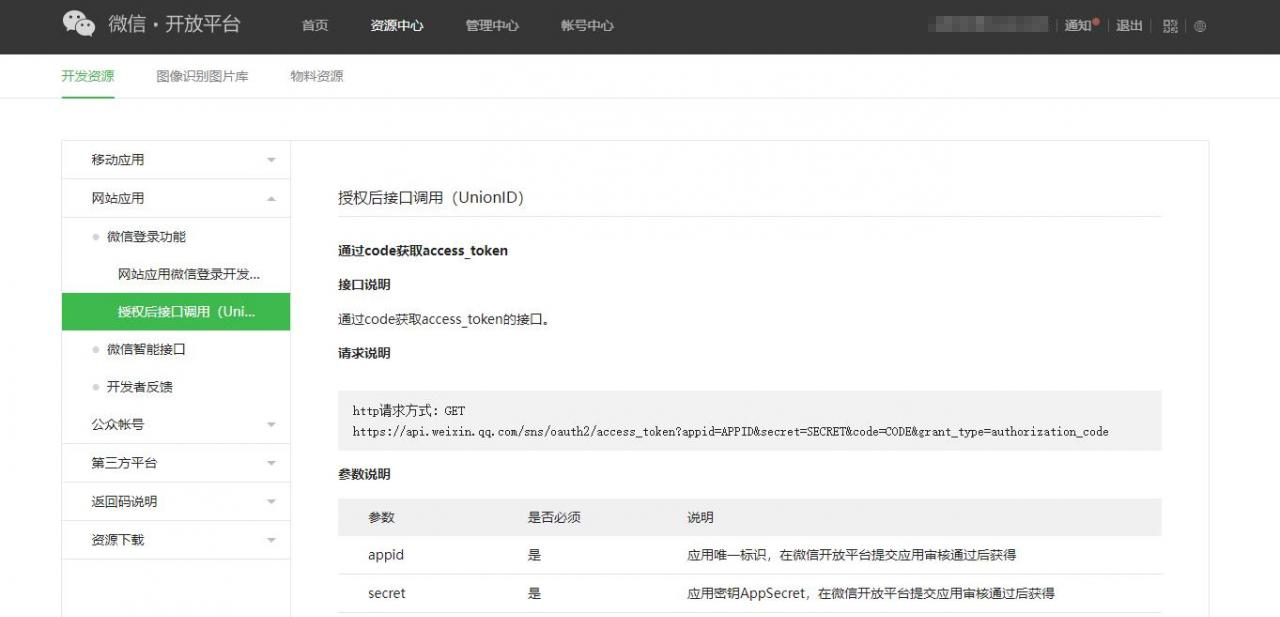The width and height of the screenshot is (1280, 617).
Task: Open 微信智能接口 in the sidebar
Action: click(146, 349)
